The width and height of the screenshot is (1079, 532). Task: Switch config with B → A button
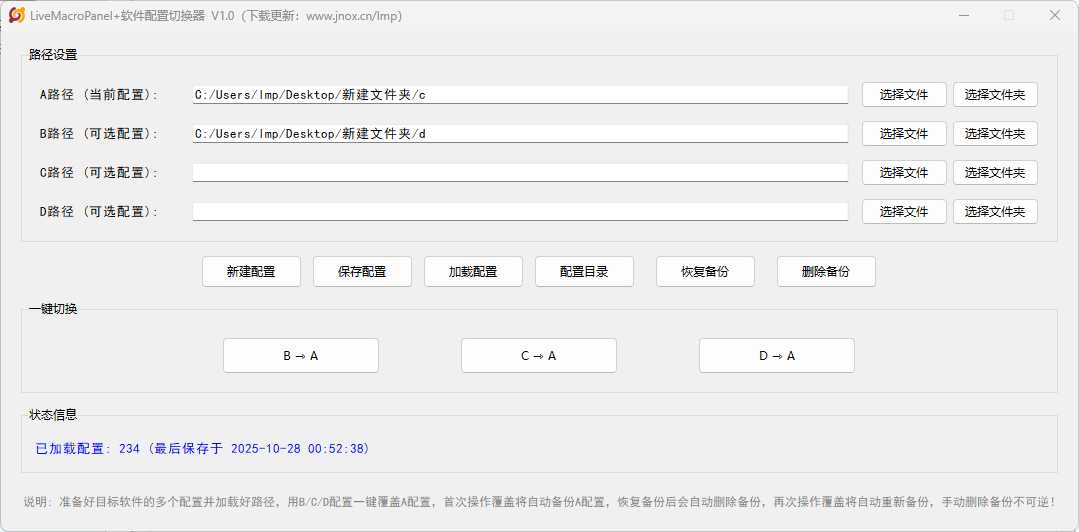click(301, 356)
